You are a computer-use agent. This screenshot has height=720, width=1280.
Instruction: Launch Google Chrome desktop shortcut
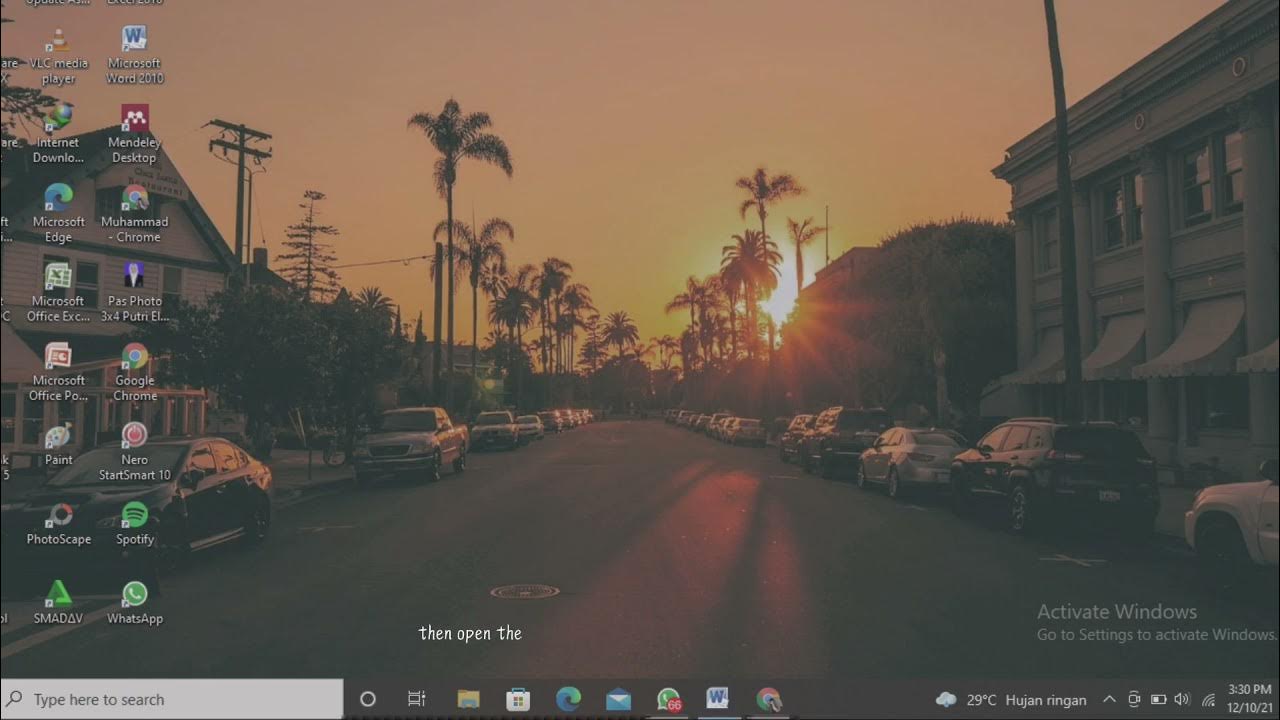tap(134, 371)
